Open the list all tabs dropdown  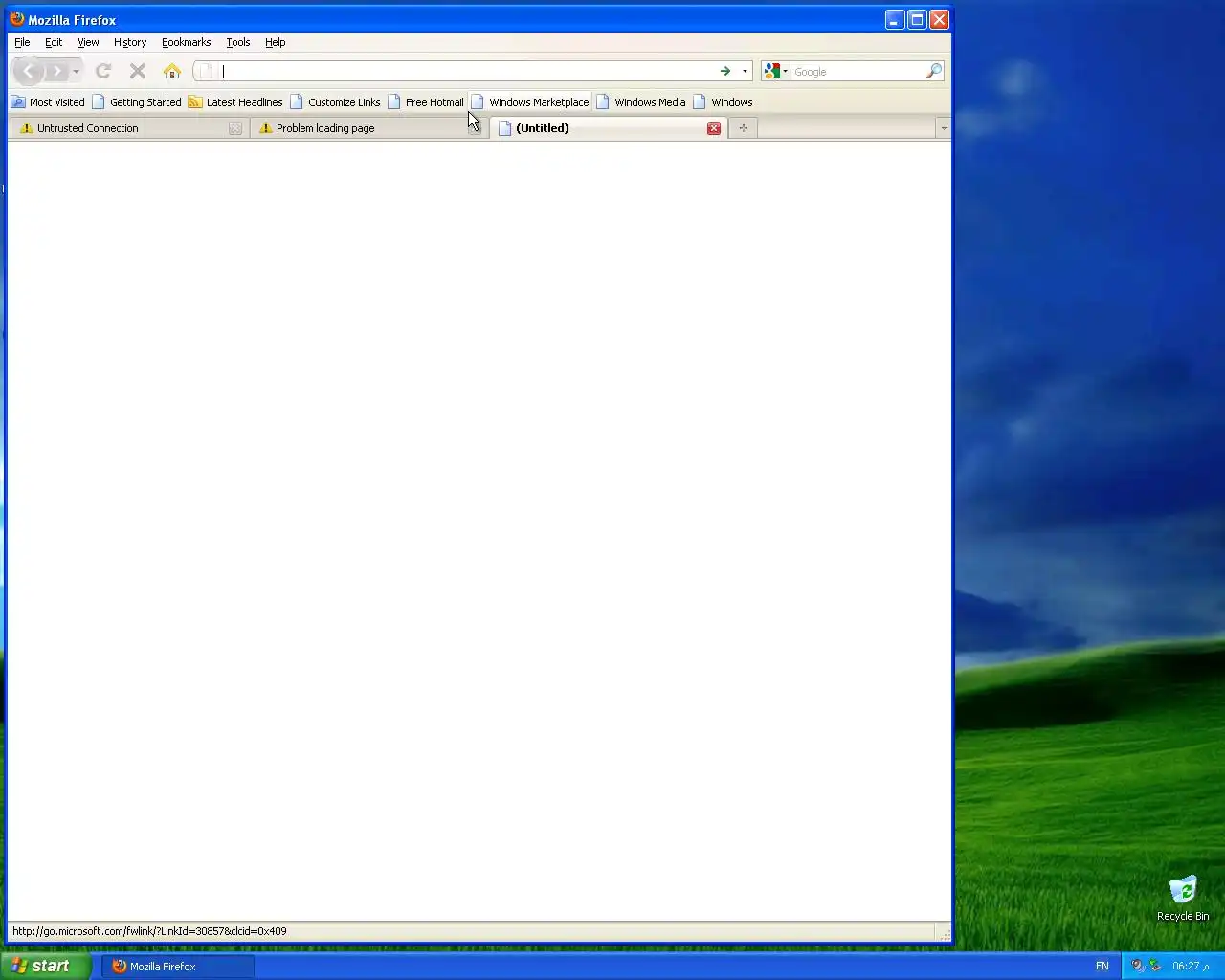tap(943, 128)
